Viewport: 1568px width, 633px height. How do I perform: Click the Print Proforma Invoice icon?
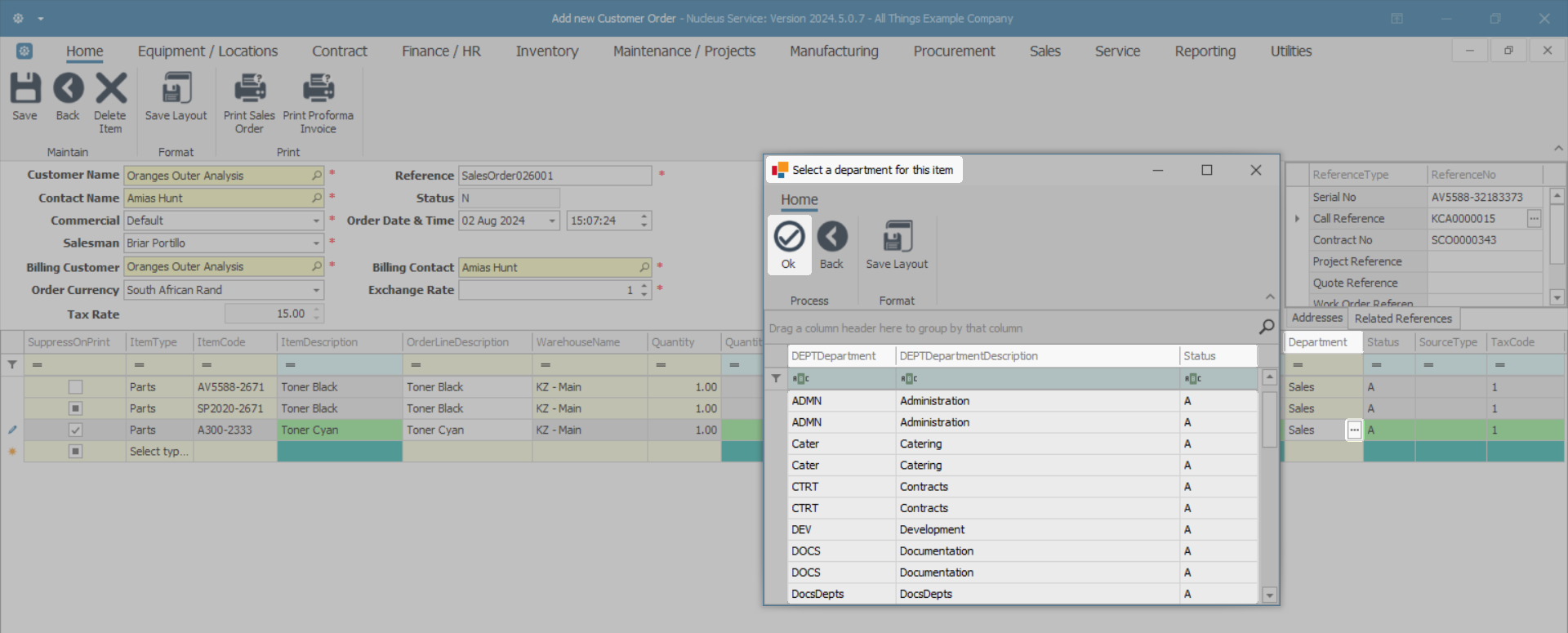point(318,88)
